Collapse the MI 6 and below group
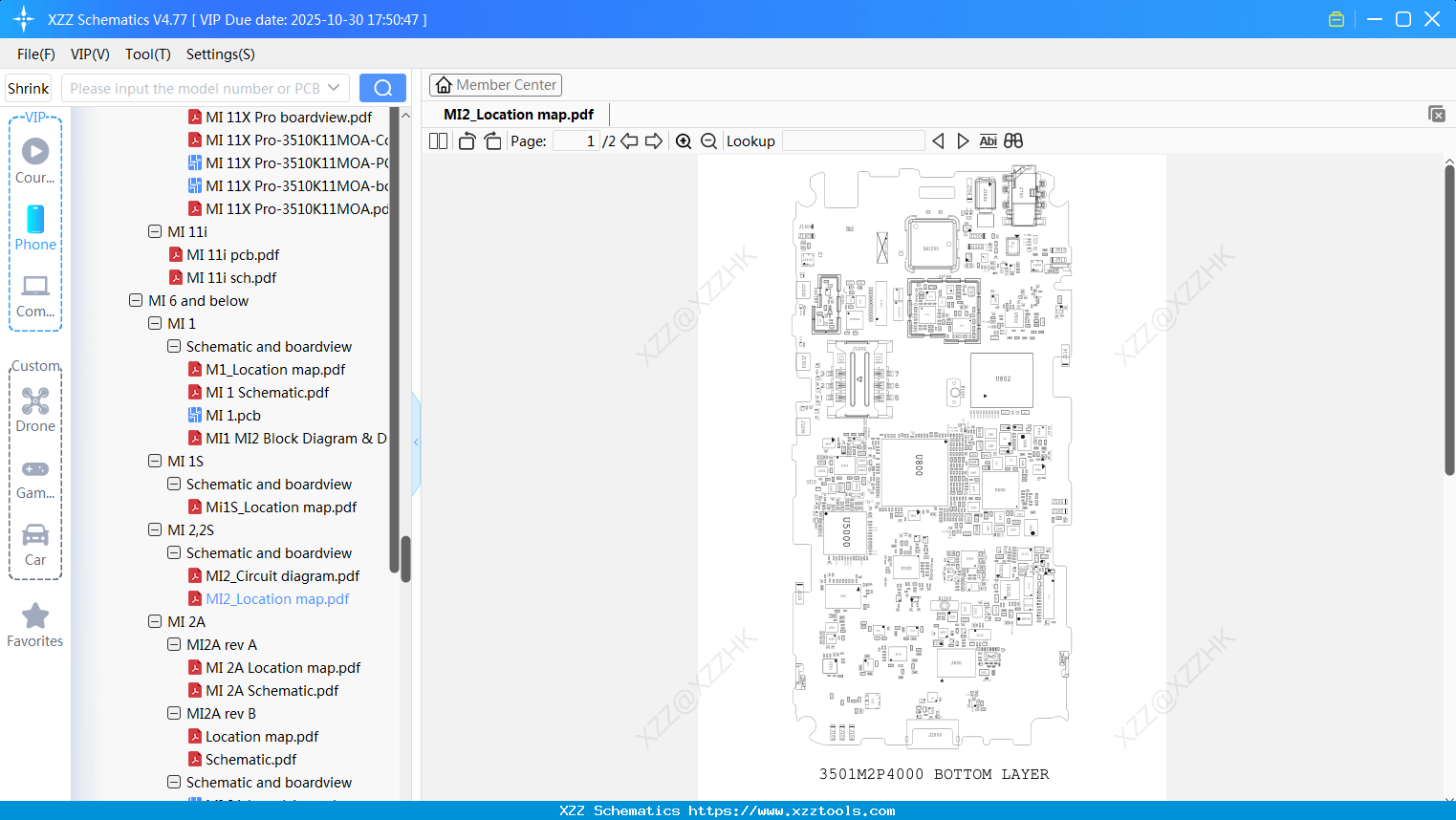 pos(135,300)
